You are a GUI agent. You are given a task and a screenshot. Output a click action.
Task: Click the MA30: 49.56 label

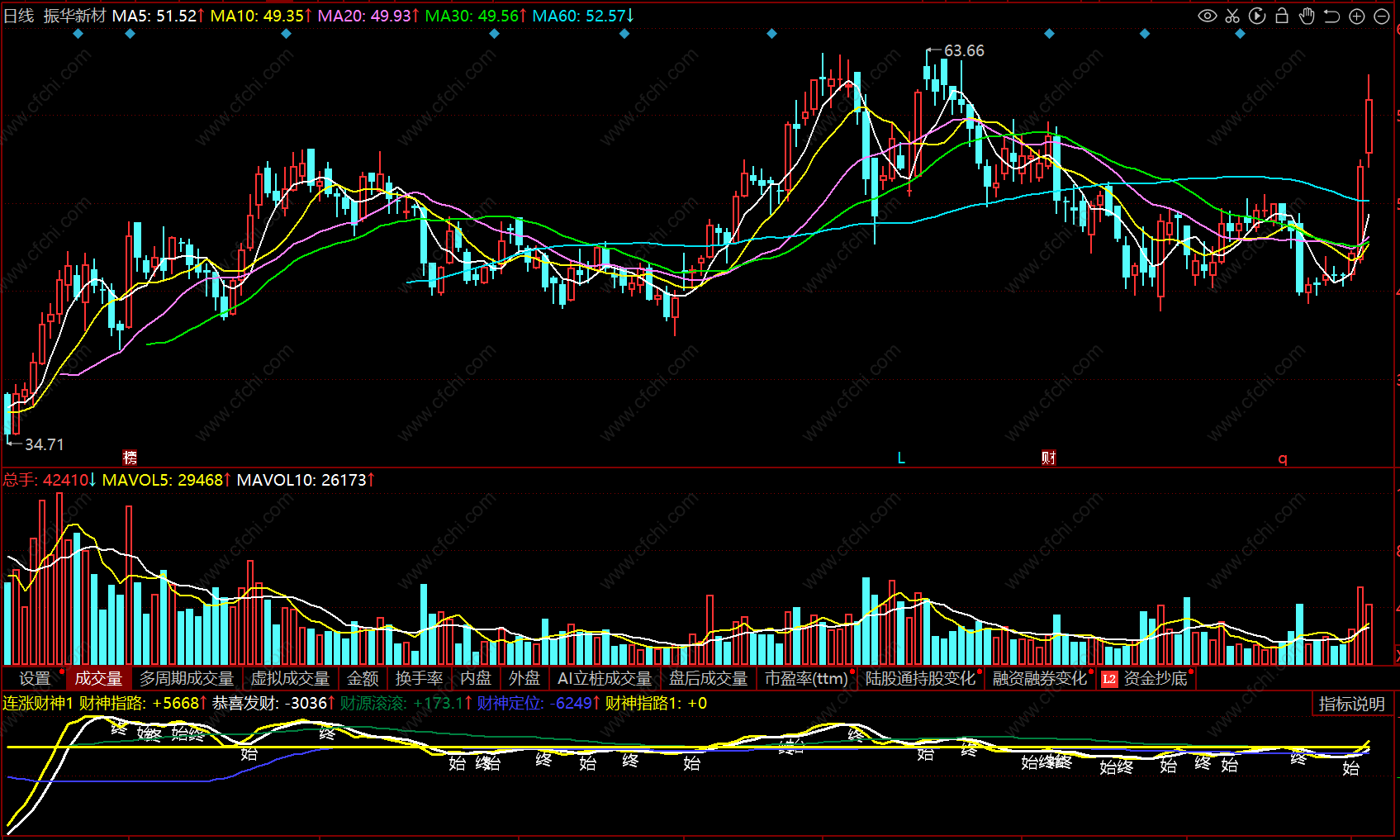pos(476,16)
